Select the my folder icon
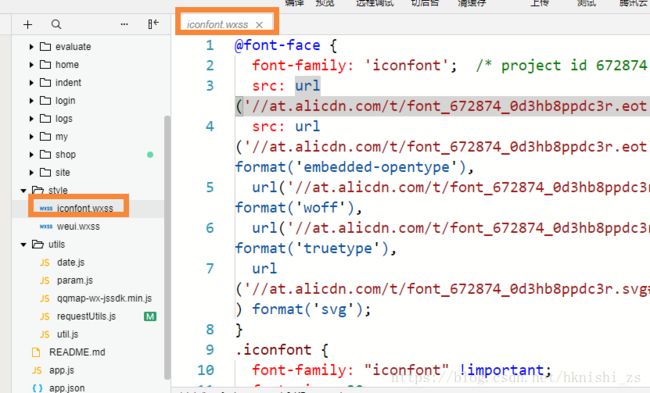This screenshot has height=393, width=650. coord(45,136)
